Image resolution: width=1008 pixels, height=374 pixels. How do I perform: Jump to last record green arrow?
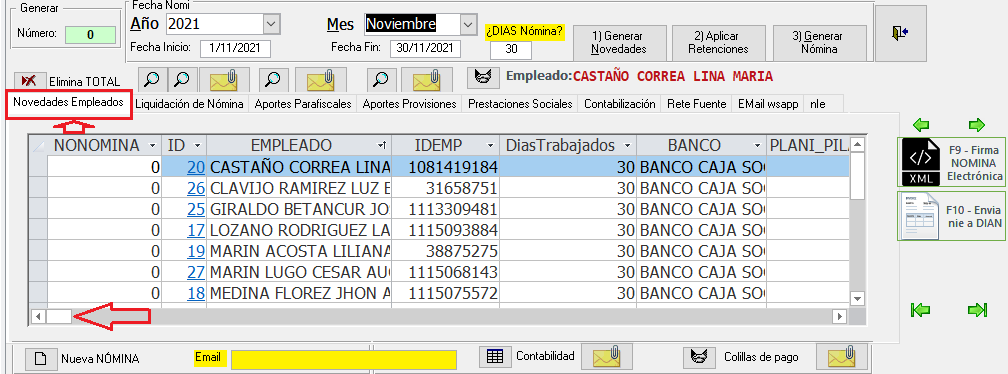pyautogui.click(x=977, y=310)
